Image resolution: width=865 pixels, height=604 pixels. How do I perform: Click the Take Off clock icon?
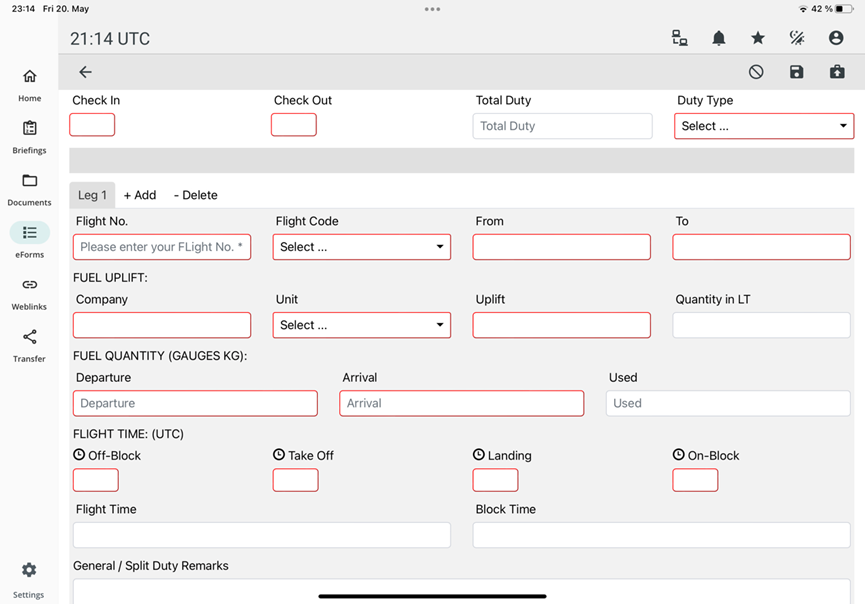[x=279, y=455]
